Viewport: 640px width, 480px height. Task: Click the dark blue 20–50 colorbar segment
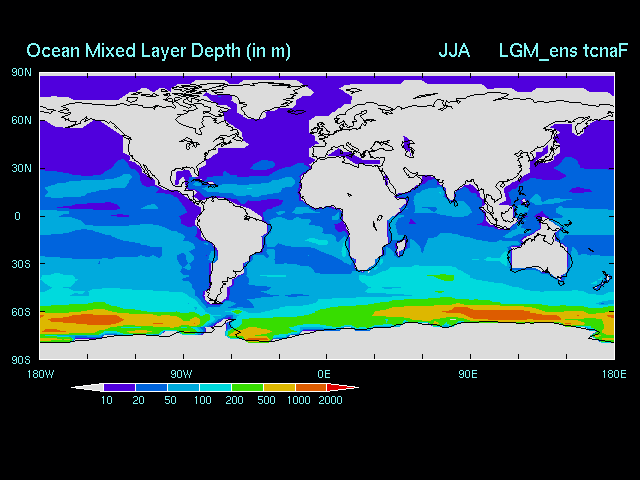[151, 387]
